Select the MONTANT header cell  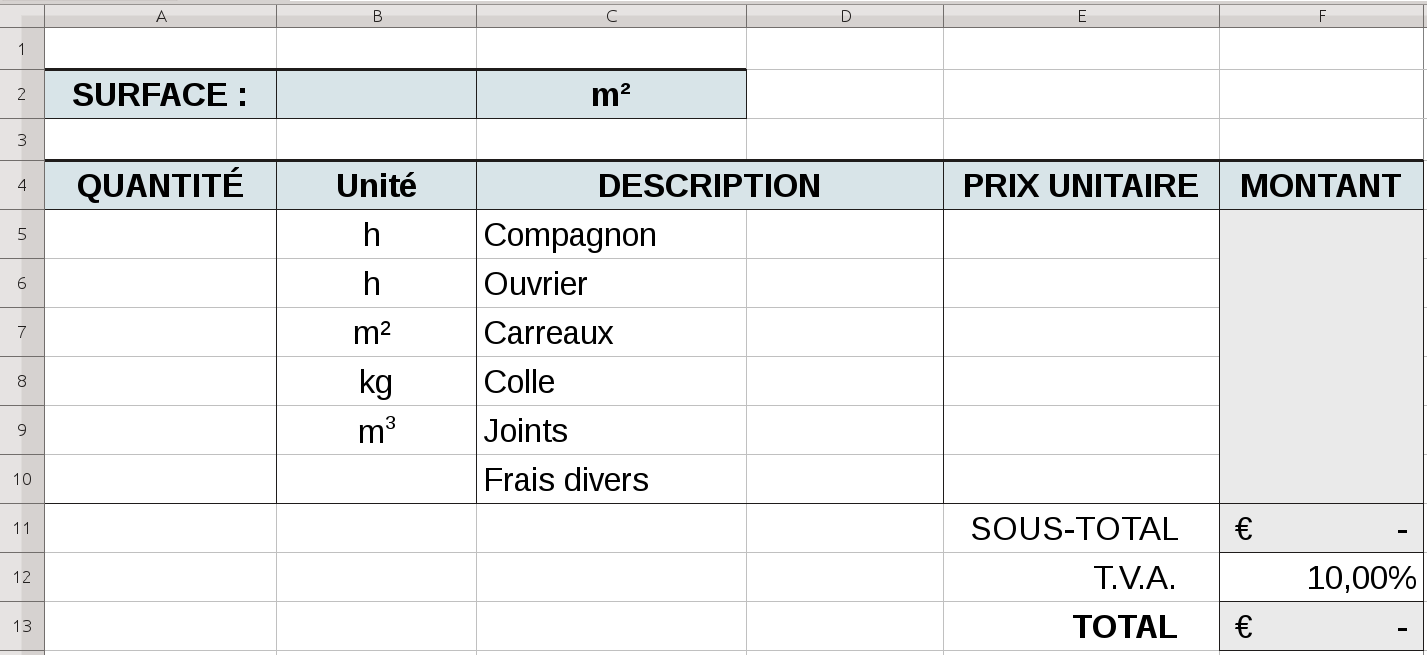point(1320,186)
